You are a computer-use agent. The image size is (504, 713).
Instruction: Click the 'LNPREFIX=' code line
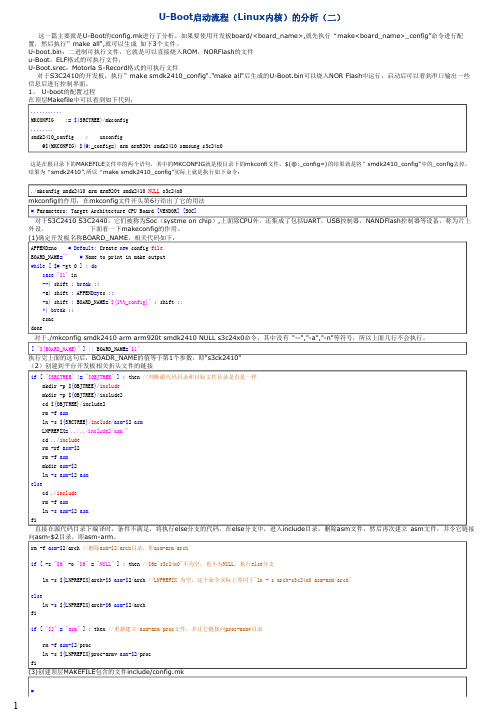click(x=85, y=430)
